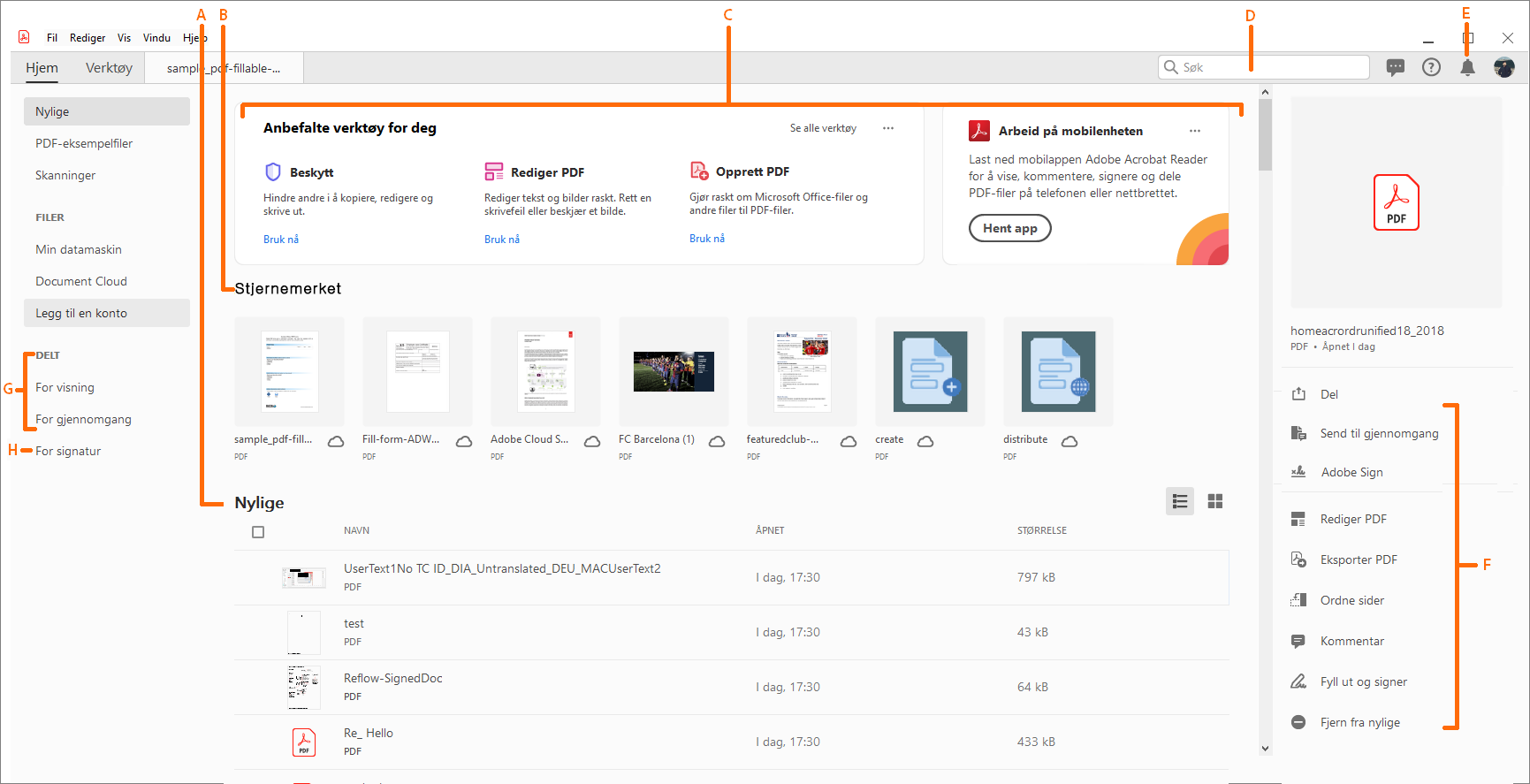Click the Eksporter PDF icon
This screenshot has height=784, width=1530.
pyautogui.click(x=1298, y=559)
